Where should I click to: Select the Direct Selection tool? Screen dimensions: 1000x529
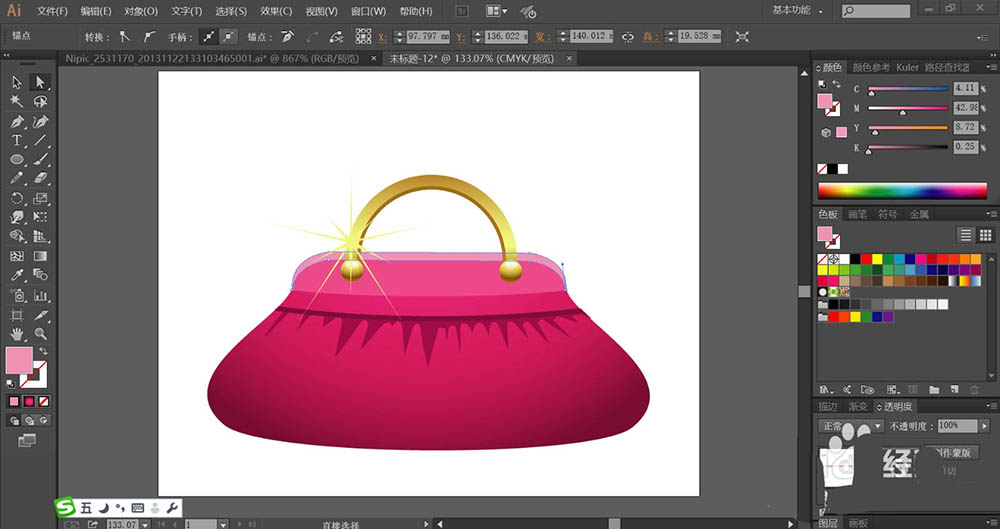(x=40, y=82)
